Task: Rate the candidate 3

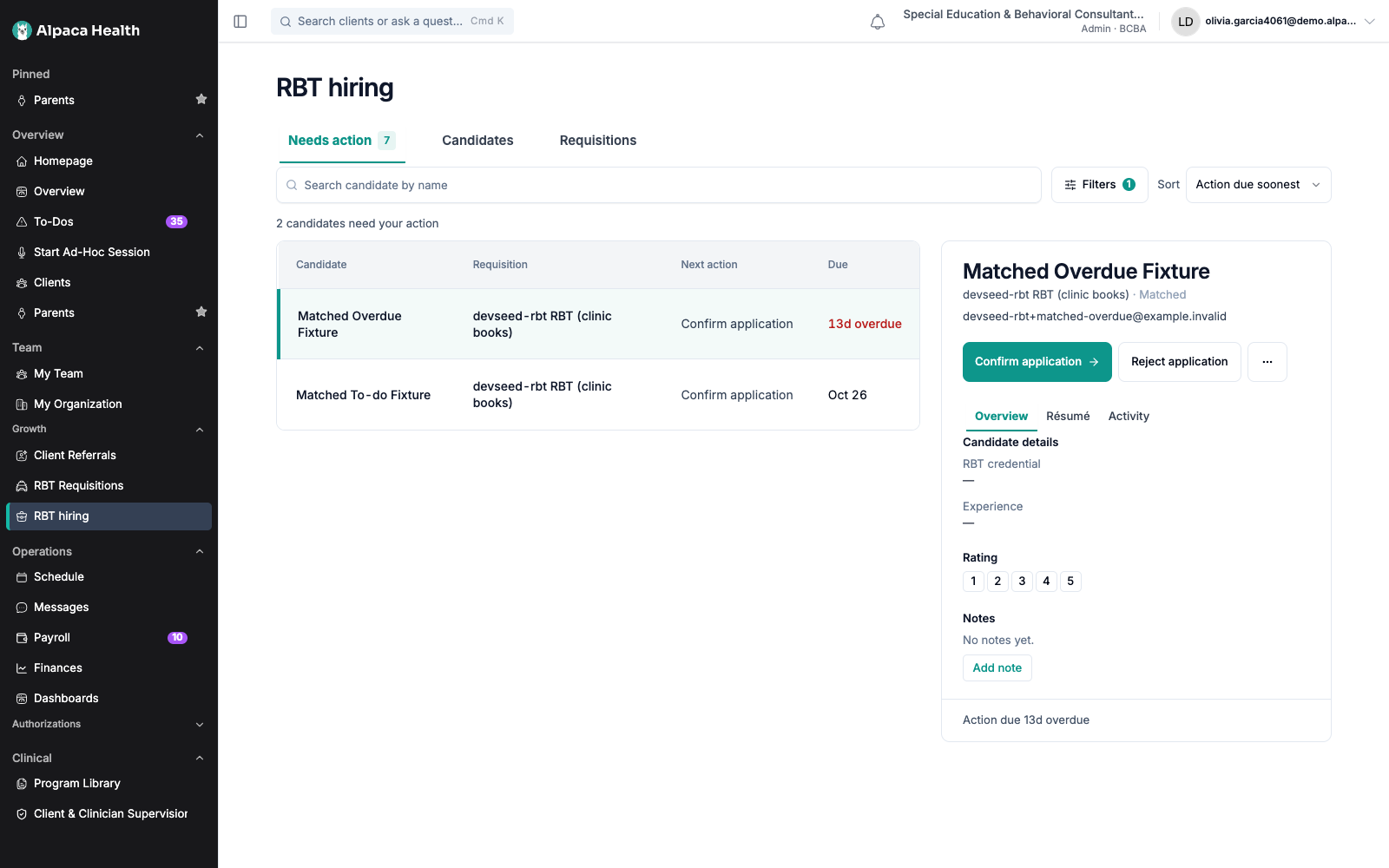Action: pos(1022,582)
